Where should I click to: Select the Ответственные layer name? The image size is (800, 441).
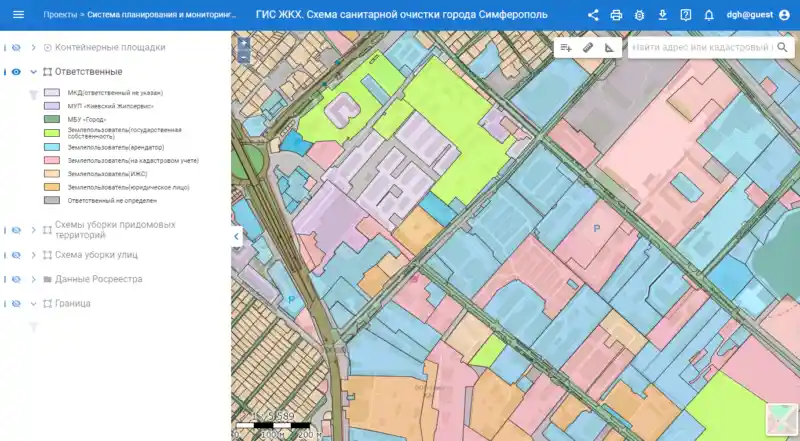tap(89, 72)
